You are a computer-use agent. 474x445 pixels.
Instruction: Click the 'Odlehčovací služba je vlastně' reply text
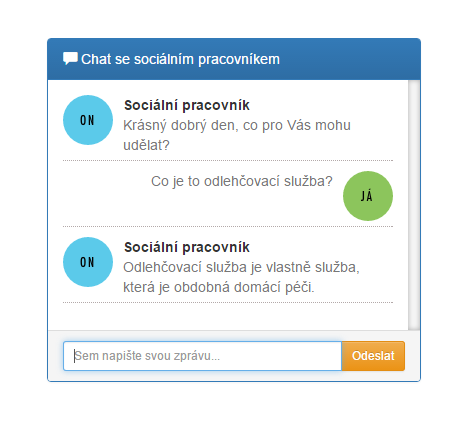click(x=241, y=267)
